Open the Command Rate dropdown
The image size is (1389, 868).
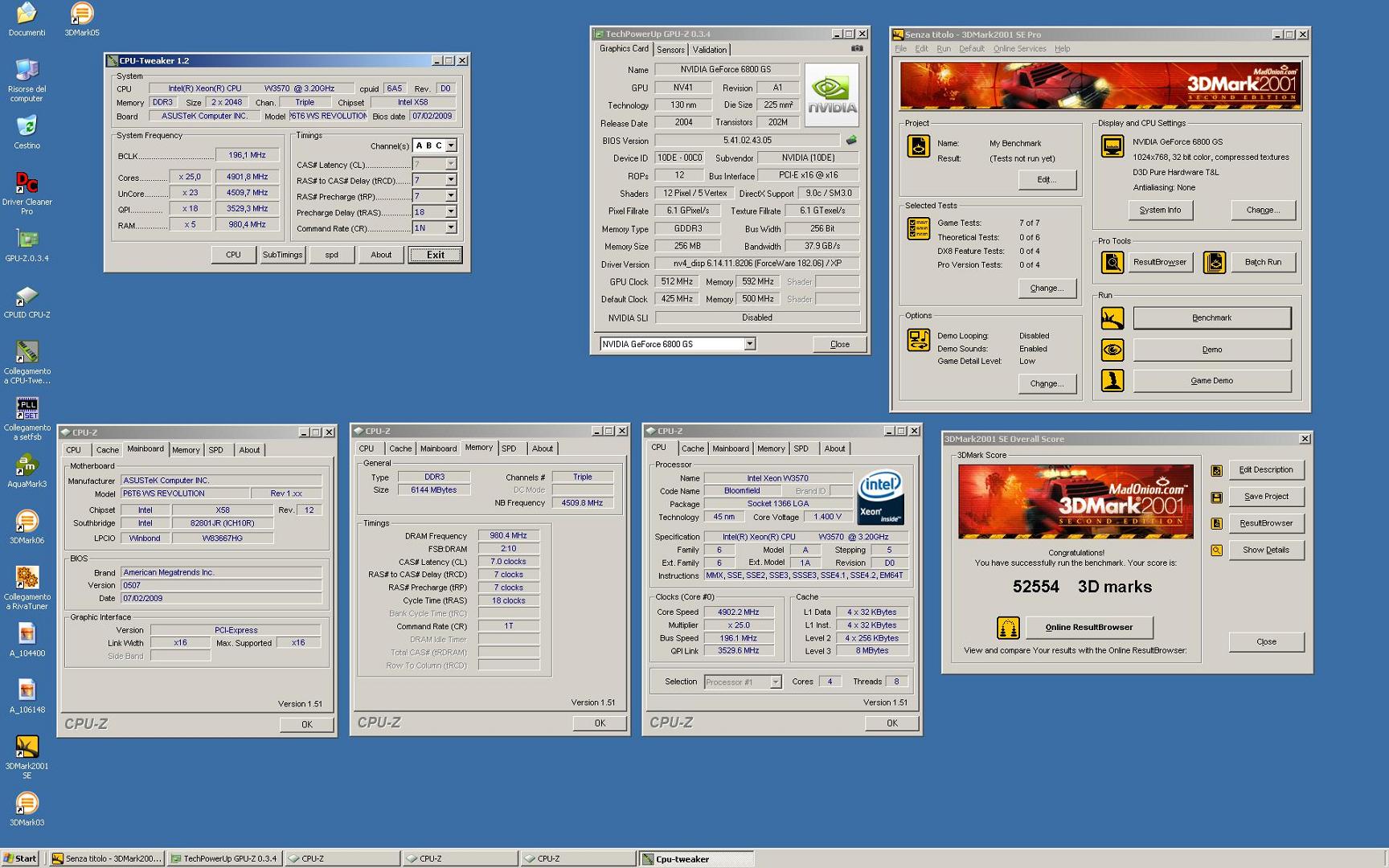pos(451,227)
